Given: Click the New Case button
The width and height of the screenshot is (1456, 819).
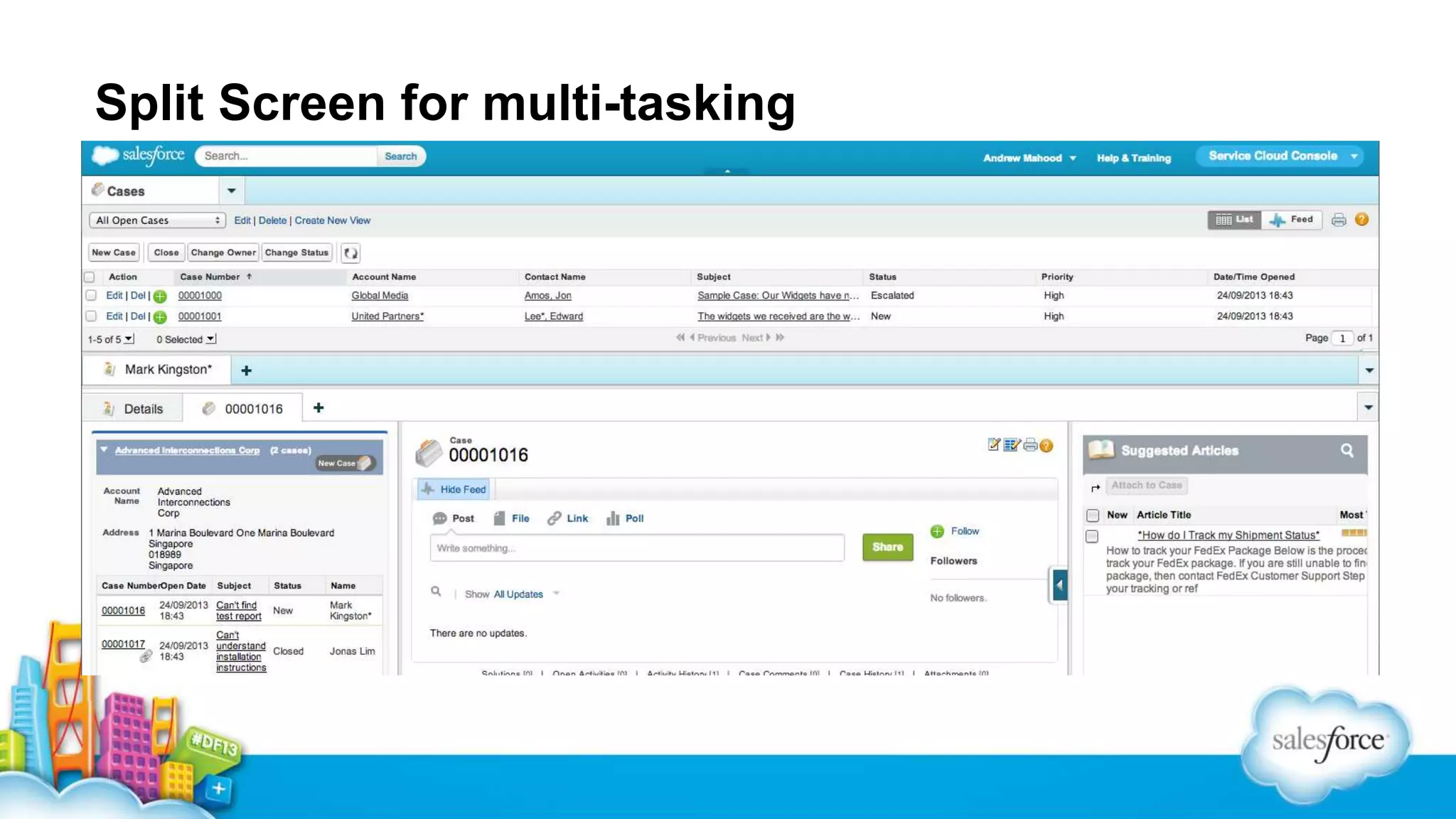Looking at the screenshot, I should coord(114,252).
